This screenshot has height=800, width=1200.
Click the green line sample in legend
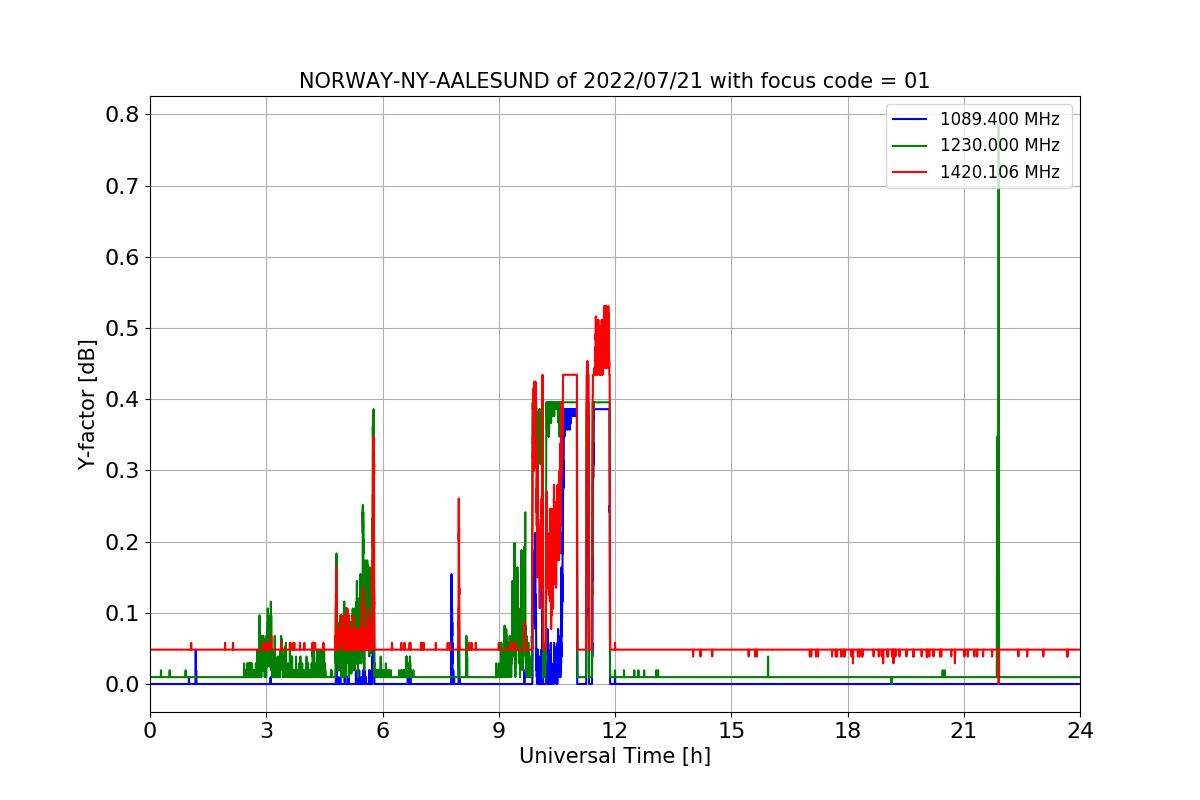(911, 146)
